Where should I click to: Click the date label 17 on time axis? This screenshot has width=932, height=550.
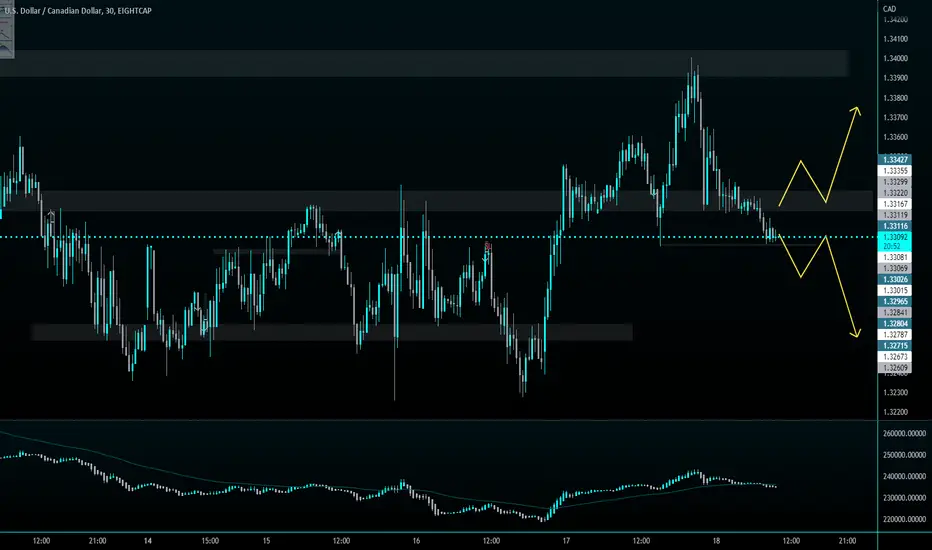(x=566, y=540)
